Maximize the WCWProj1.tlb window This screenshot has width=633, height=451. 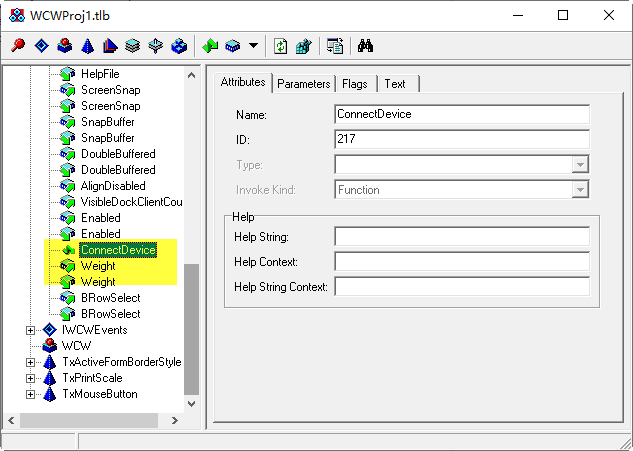(x=563, y=15)
